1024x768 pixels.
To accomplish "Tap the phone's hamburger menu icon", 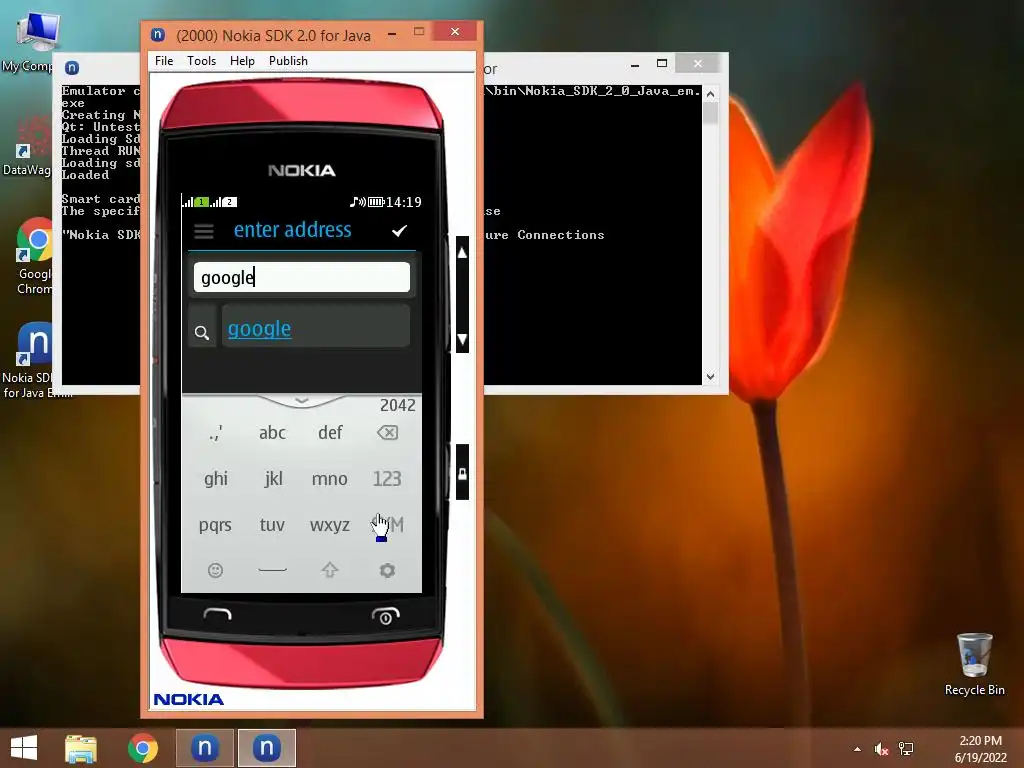I will (x=204, y=231).
